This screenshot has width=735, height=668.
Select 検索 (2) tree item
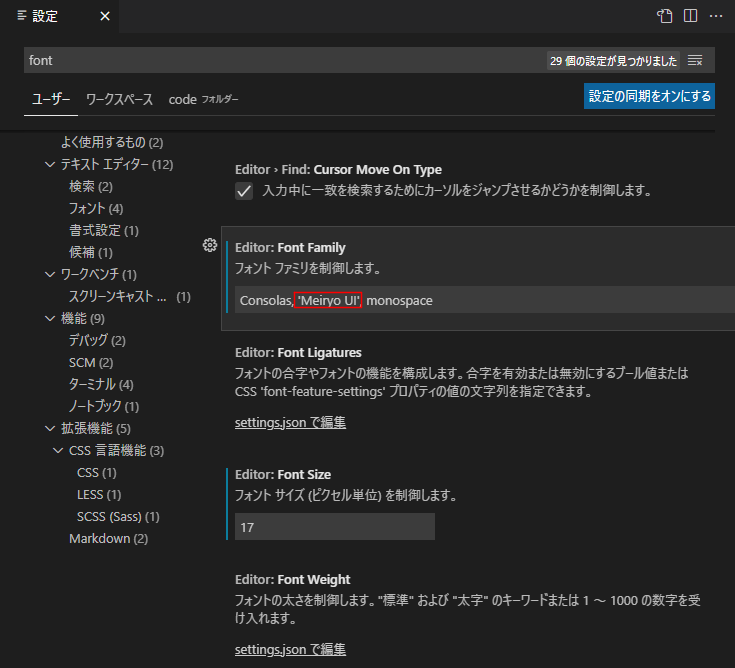91,187
